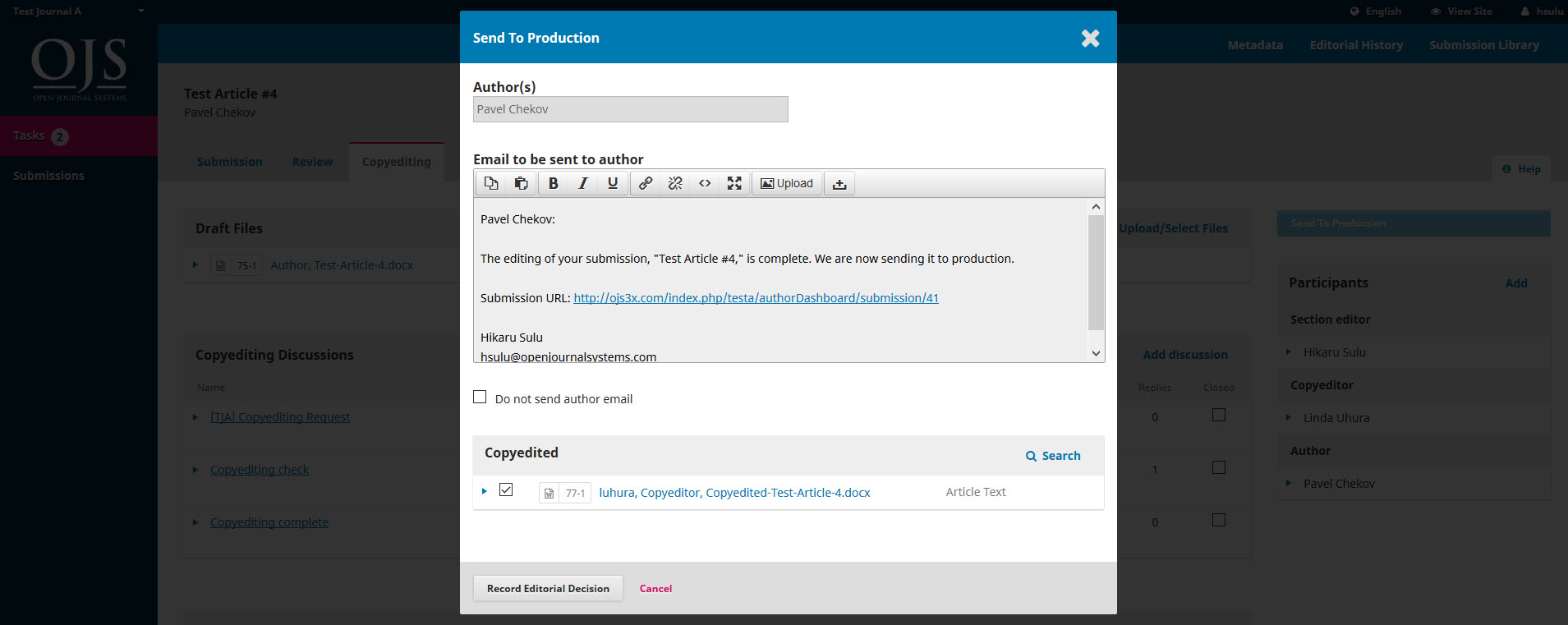1568x625 pixels.
Task: Open Submission Library
Action: 1484,45
